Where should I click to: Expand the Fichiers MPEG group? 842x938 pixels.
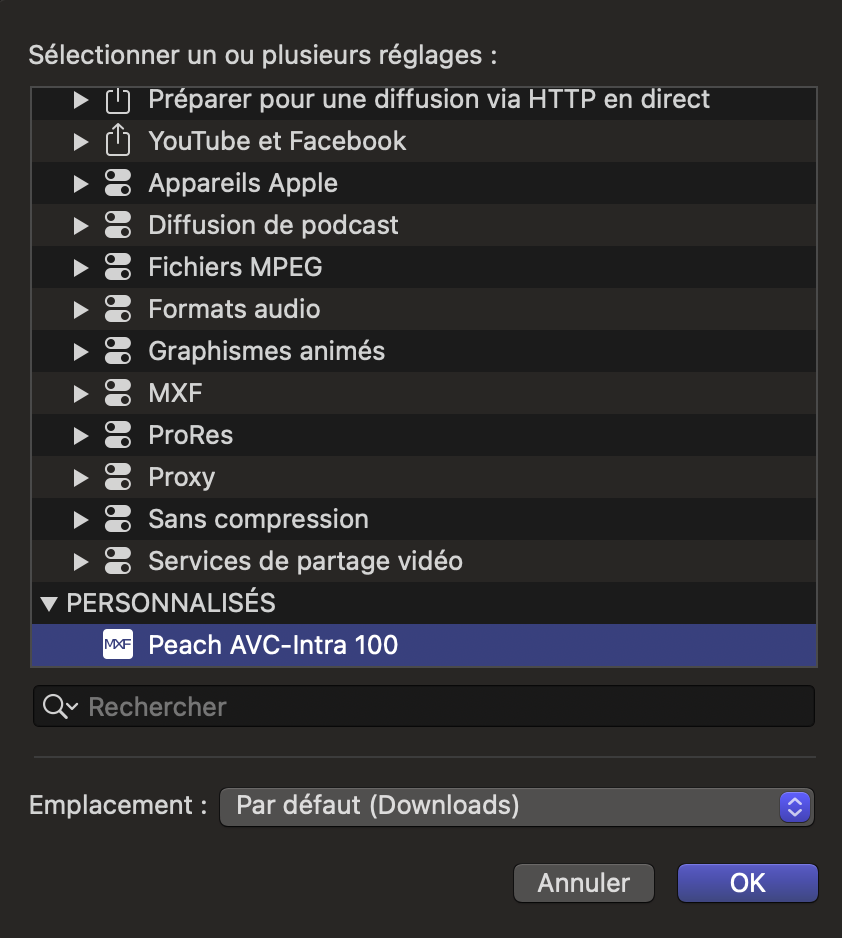pos(81,268)
